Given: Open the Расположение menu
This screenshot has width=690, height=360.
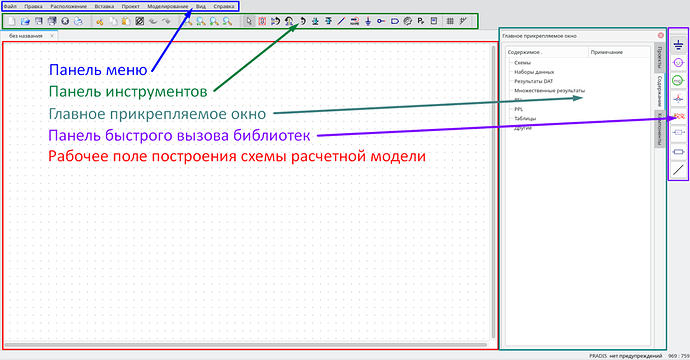Looking at the screenshot, I should (69, 7).
